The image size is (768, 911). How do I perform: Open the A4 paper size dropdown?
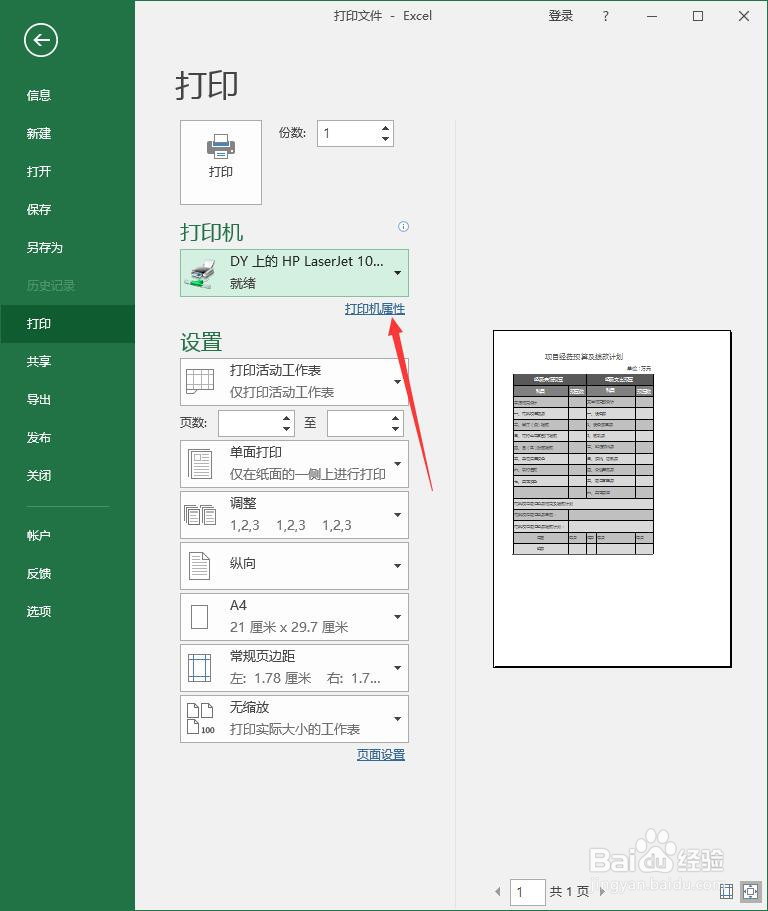pos(295,617)
